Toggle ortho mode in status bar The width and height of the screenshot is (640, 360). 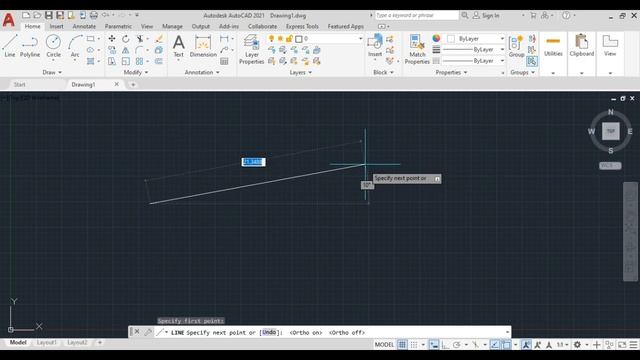445,345
